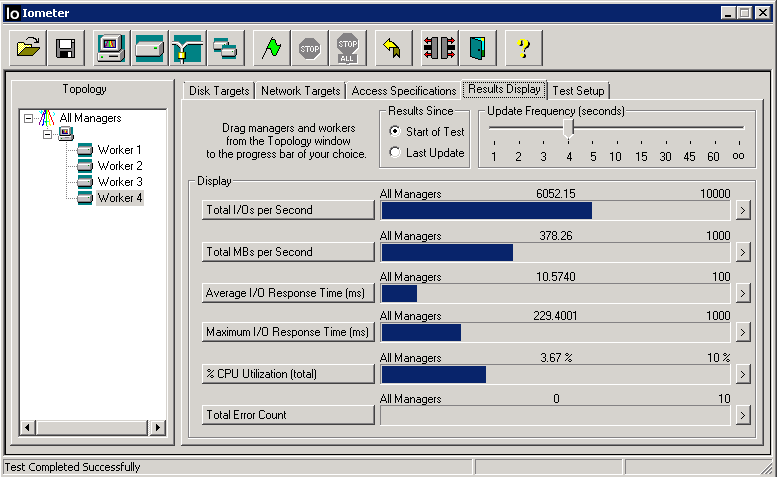
Task: Collapse the All Managers tree node
Action: (x=29, y=118)
